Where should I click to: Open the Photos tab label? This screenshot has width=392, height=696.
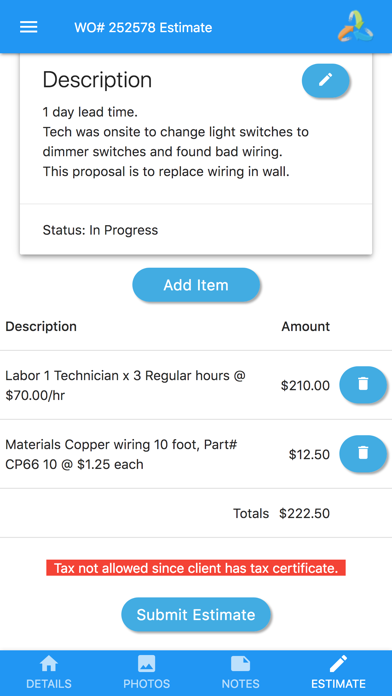point(147,684)
